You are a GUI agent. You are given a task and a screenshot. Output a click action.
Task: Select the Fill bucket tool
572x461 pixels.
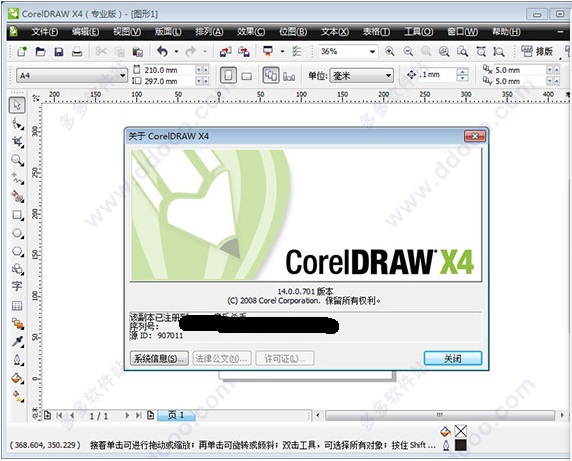[17, 378]
